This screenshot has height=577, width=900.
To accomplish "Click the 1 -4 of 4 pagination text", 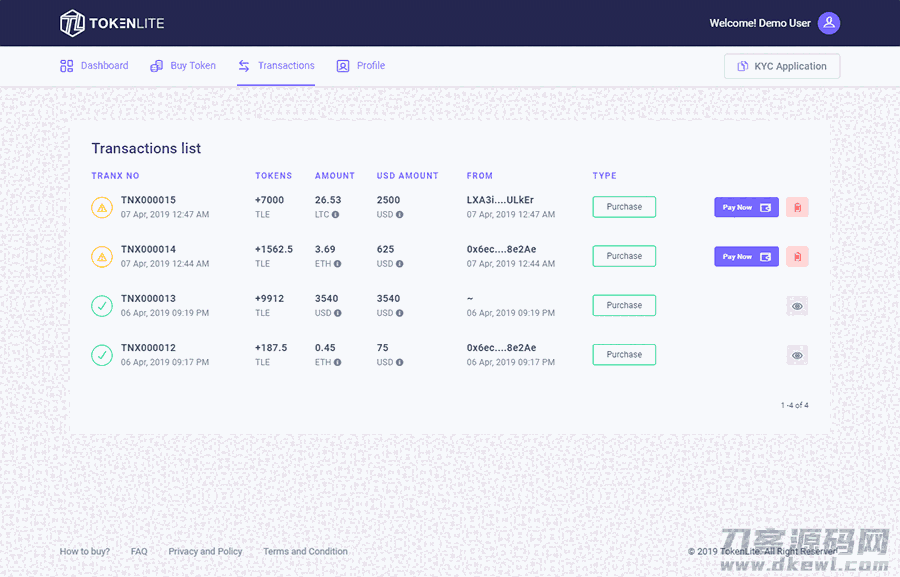I will 794,405.
